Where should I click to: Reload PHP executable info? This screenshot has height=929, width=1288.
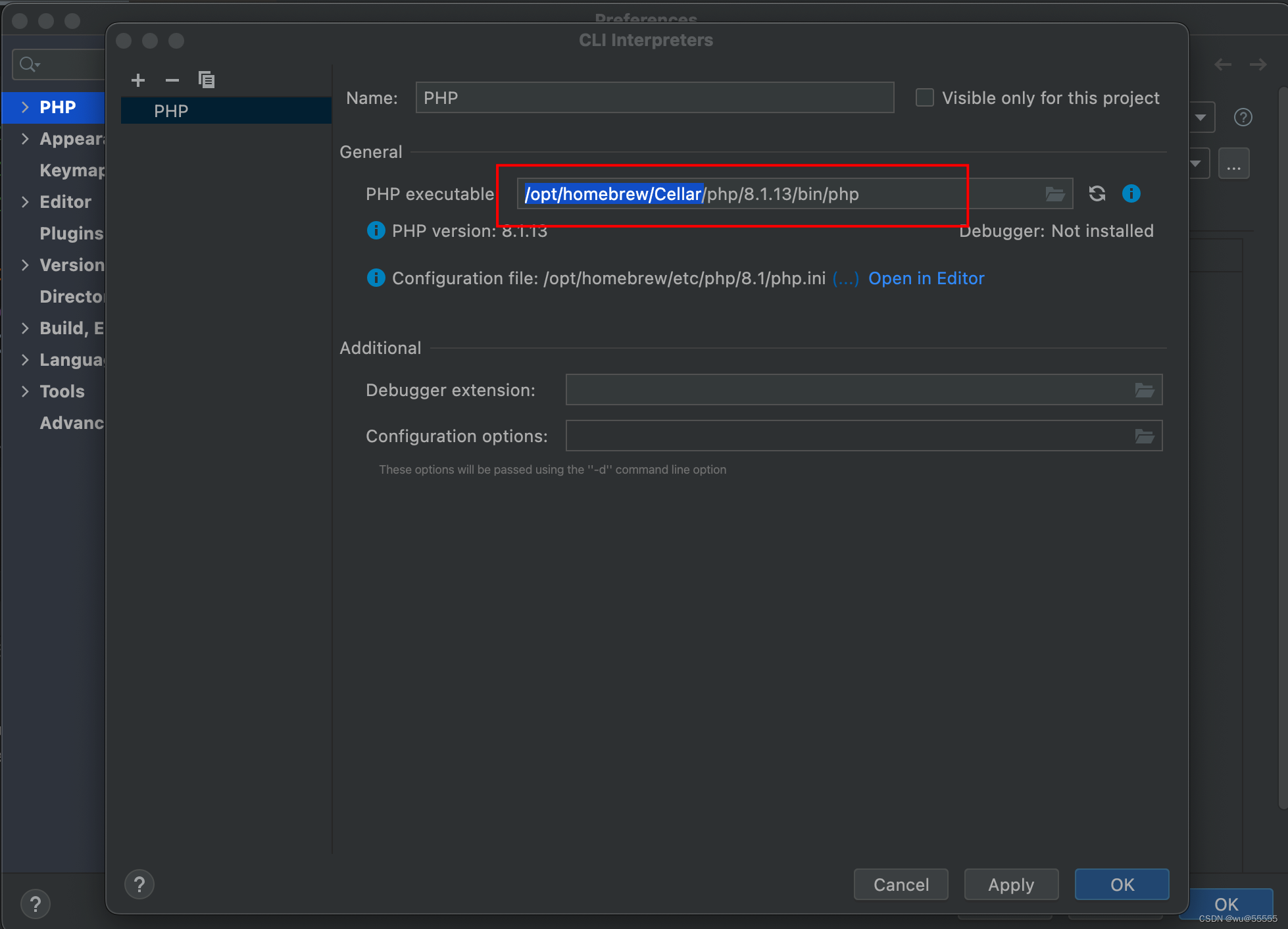(x=1097, y=193)
